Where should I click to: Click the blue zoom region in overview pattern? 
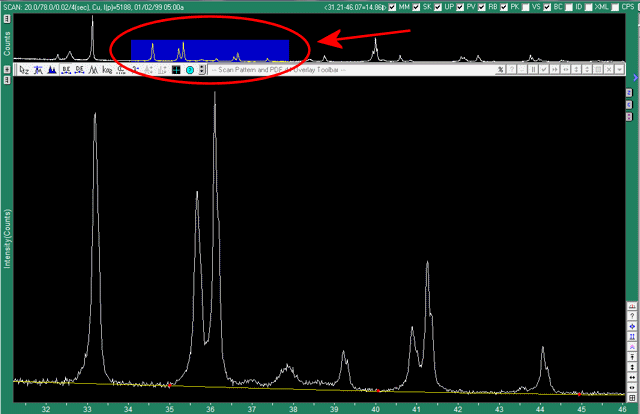coord(210,49)
